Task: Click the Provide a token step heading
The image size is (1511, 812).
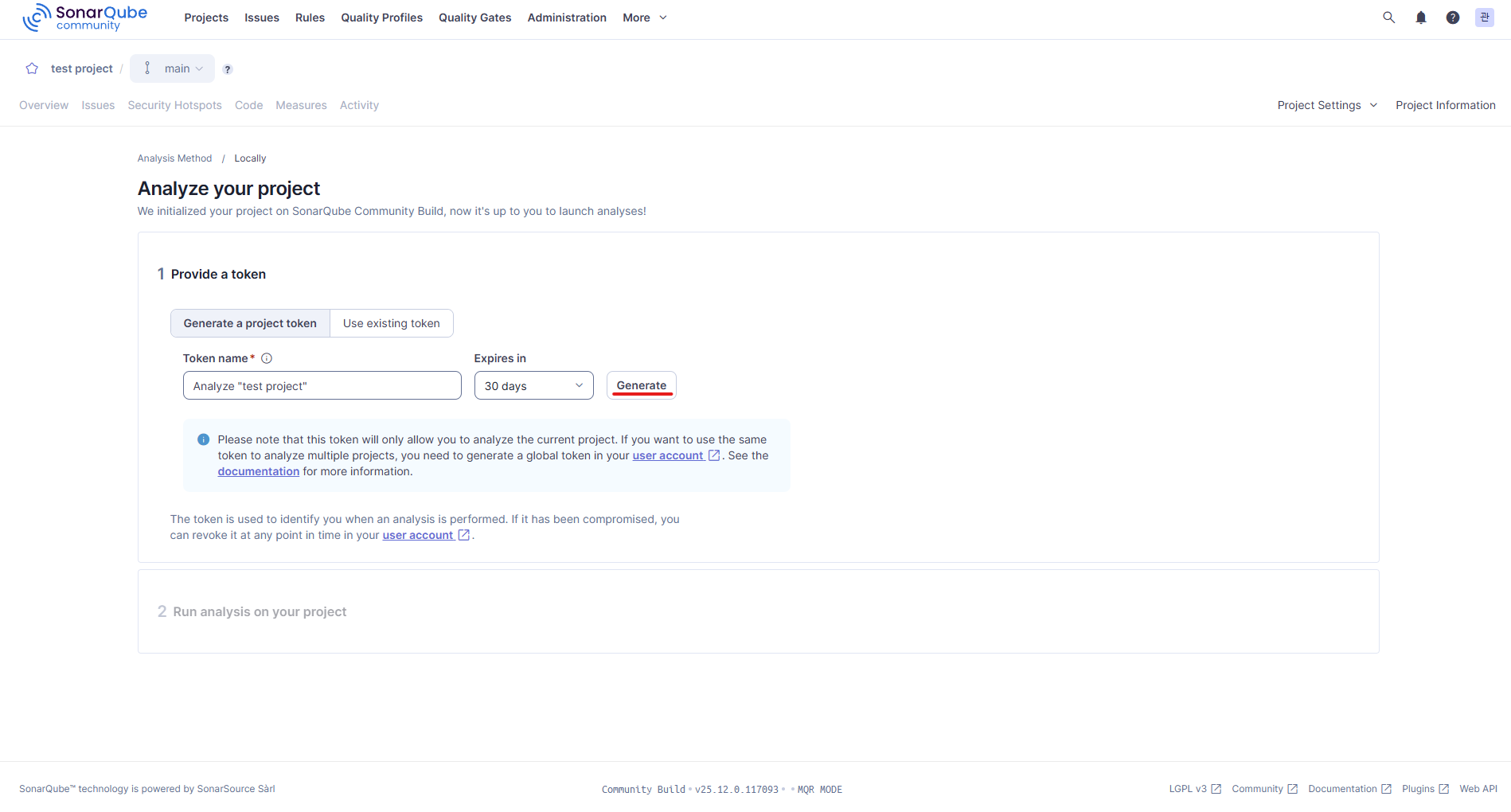Action: (218, 274)
